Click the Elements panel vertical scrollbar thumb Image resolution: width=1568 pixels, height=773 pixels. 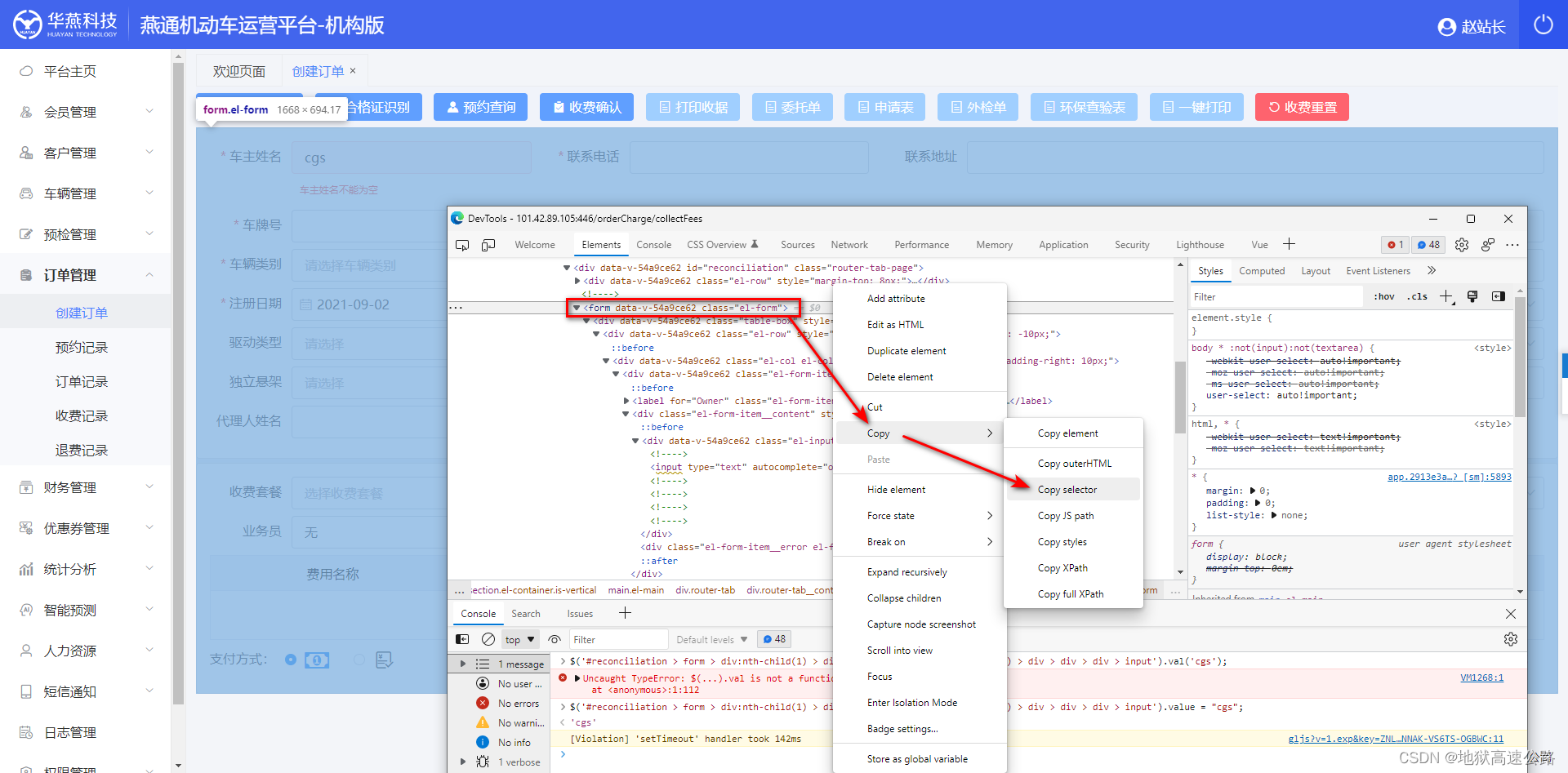coord(1180,397)
